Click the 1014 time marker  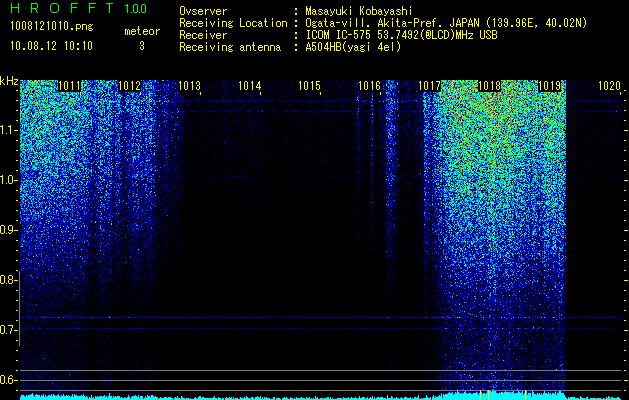[x=250, y=86]
